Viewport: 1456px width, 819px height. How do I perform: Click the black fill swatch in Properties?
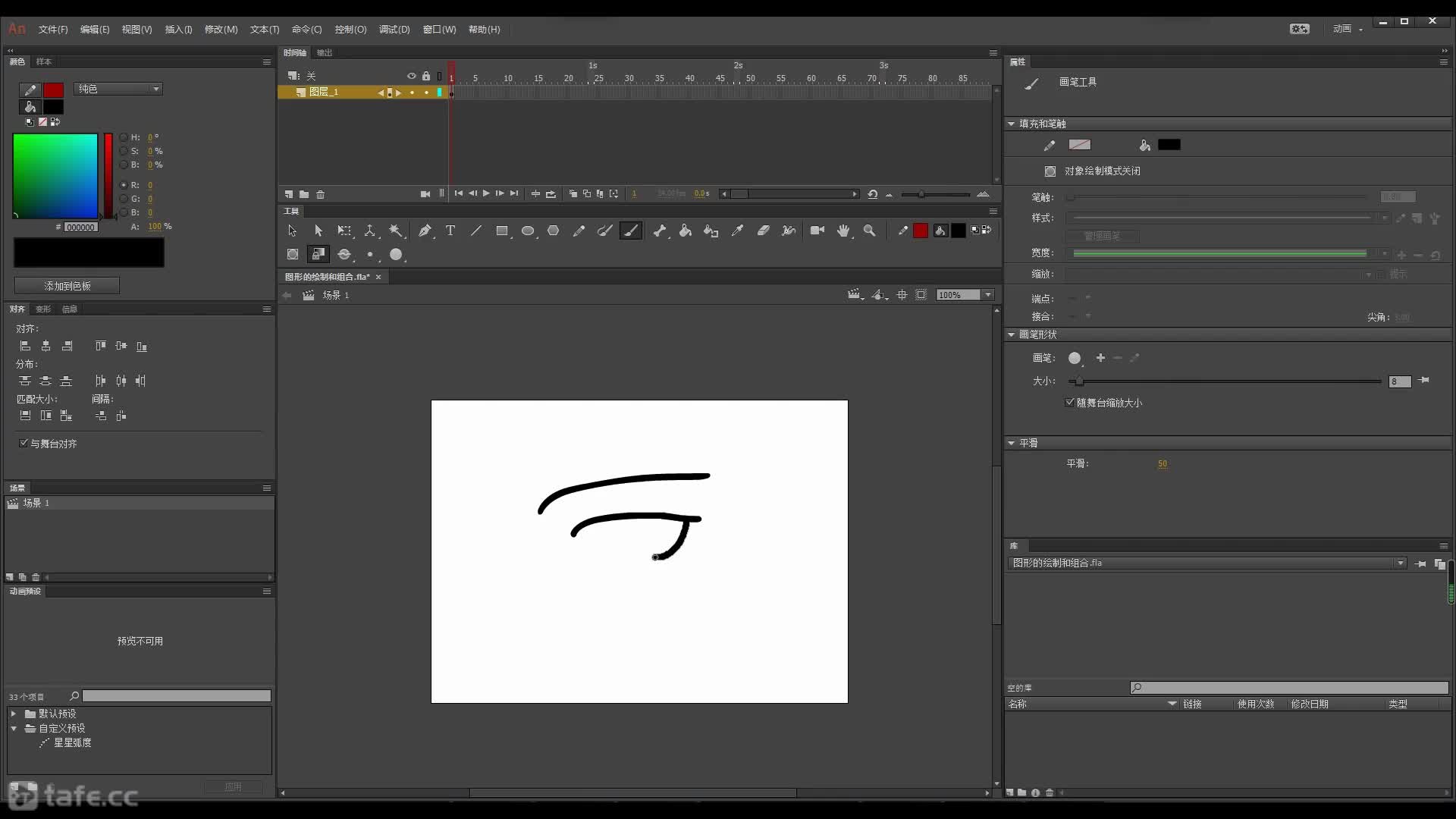point(1169,145)
